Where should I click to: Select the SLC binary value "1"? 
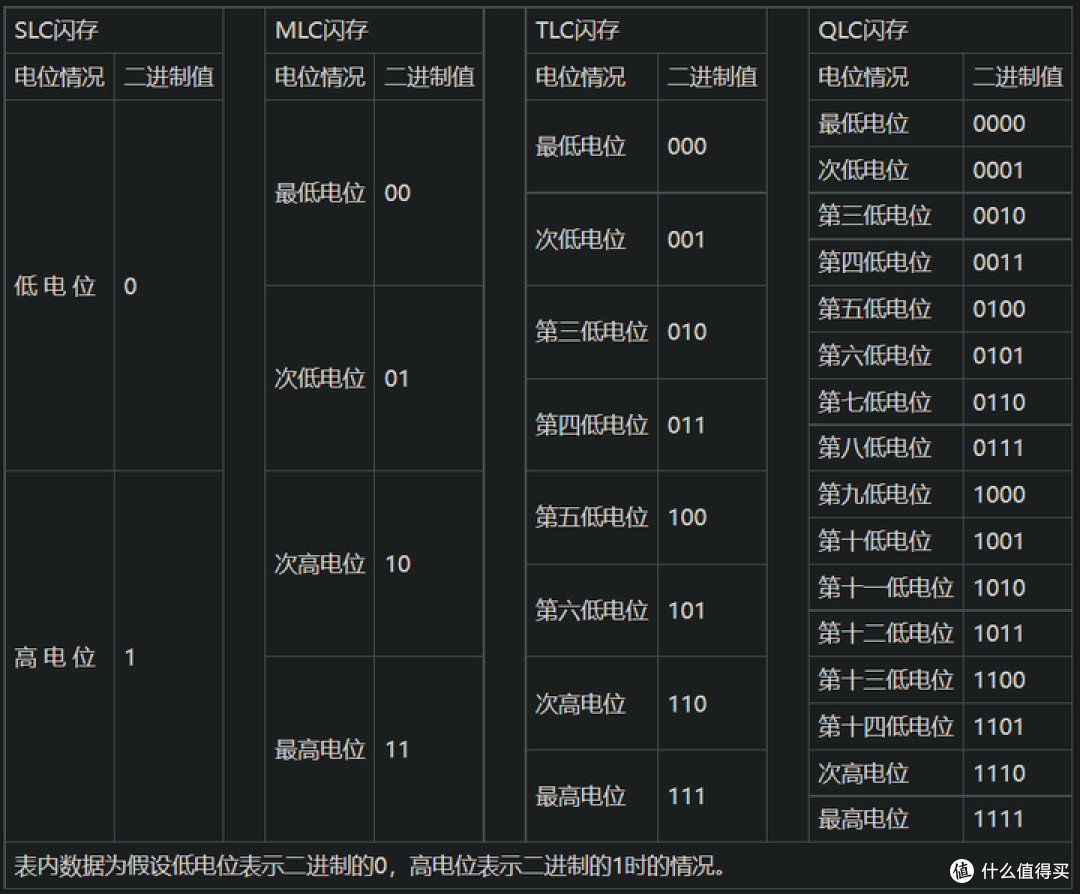(x=130, y=657)
